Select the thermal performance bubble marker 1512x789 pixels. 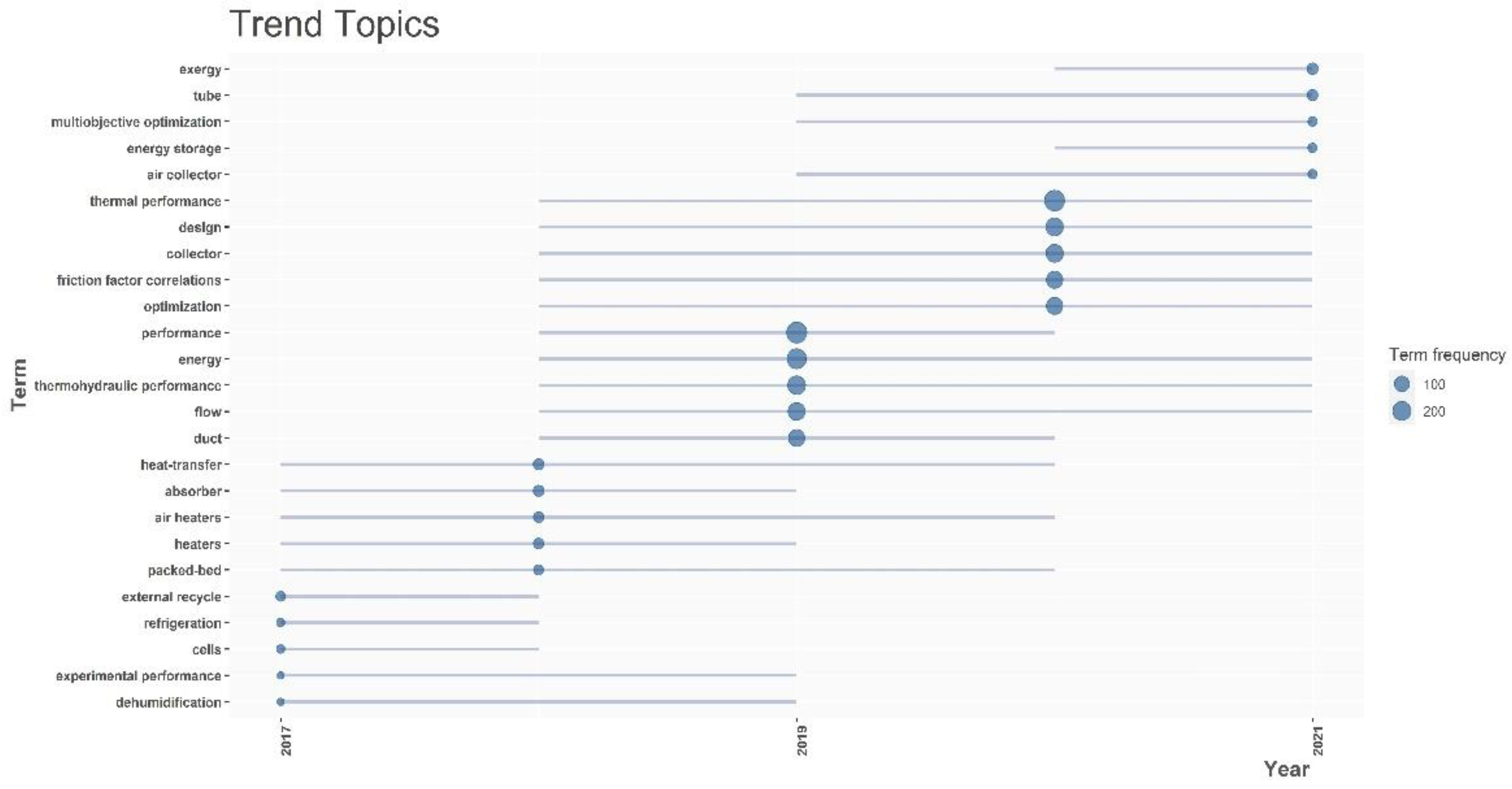[1054, 201]
